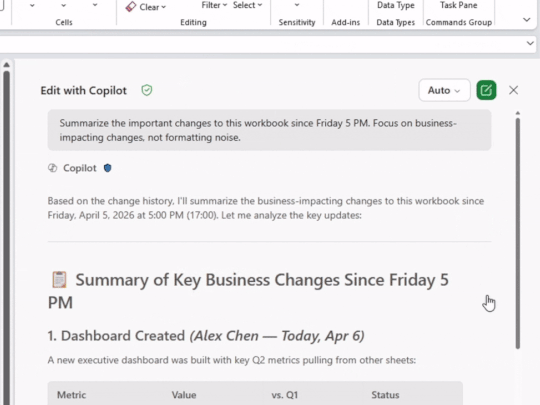Click the chat pane vertical scrollbar thumb
Viewport: 540px width, 405px height.
(x=518, y=233)
